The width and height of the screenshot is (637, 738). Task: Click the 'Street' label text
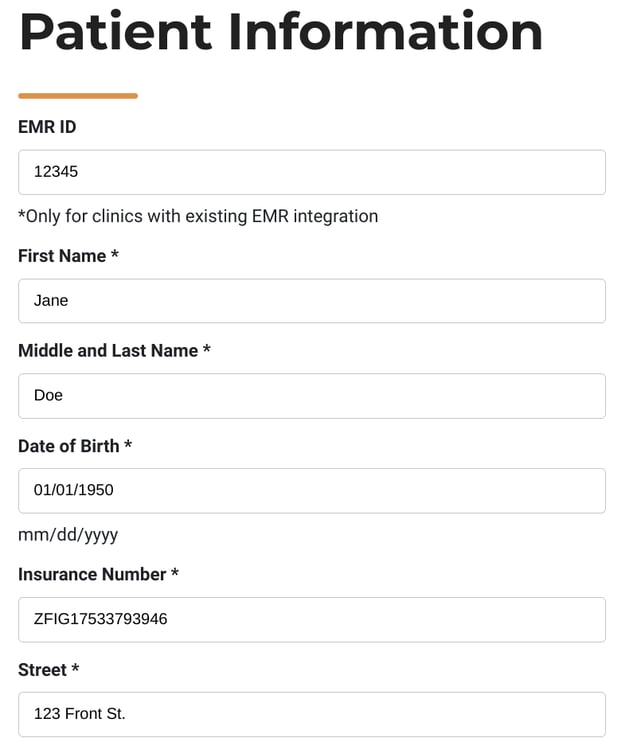point(42,670)
